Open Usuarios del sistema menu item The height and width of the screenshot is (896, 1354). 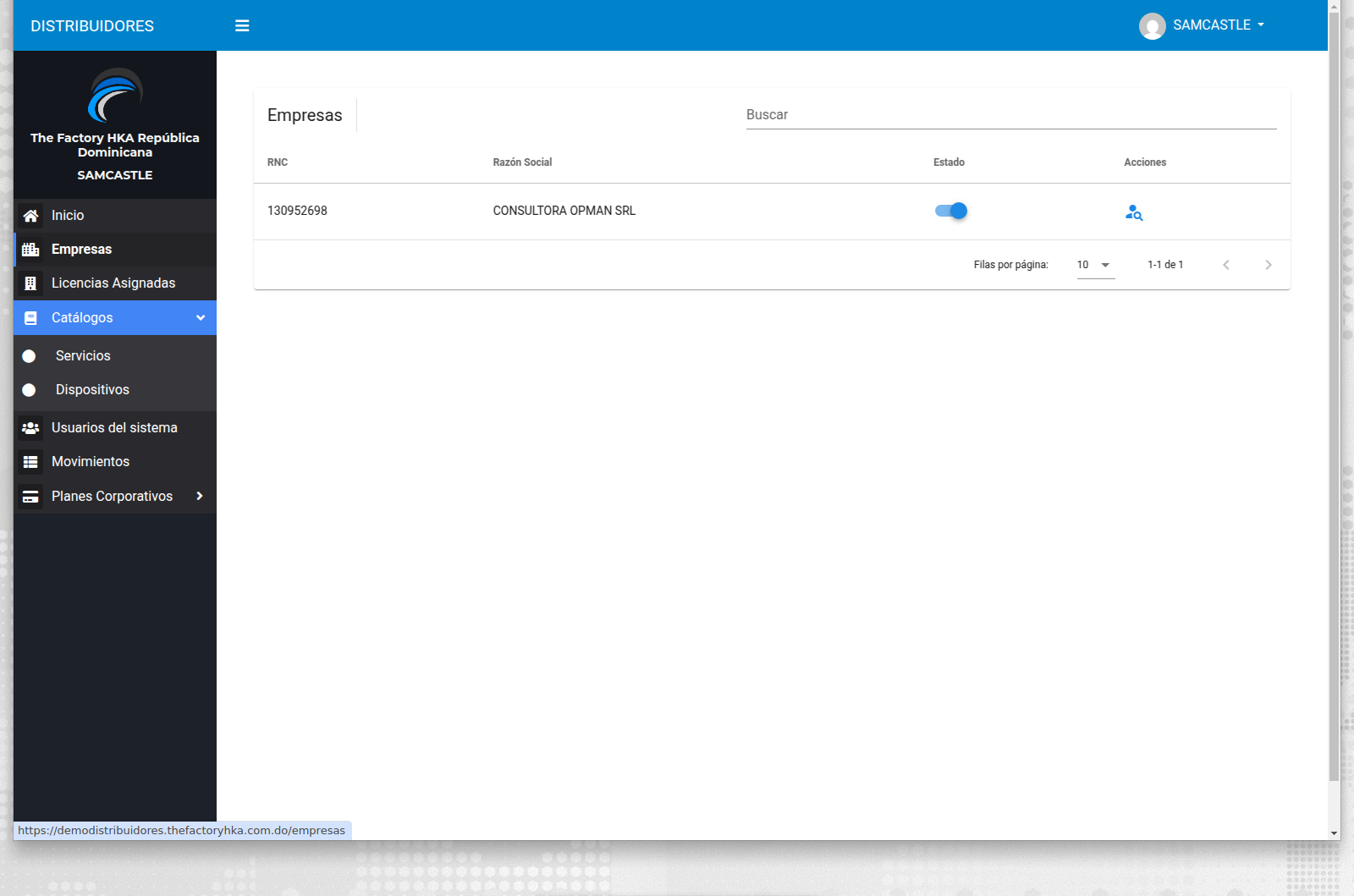115,428
